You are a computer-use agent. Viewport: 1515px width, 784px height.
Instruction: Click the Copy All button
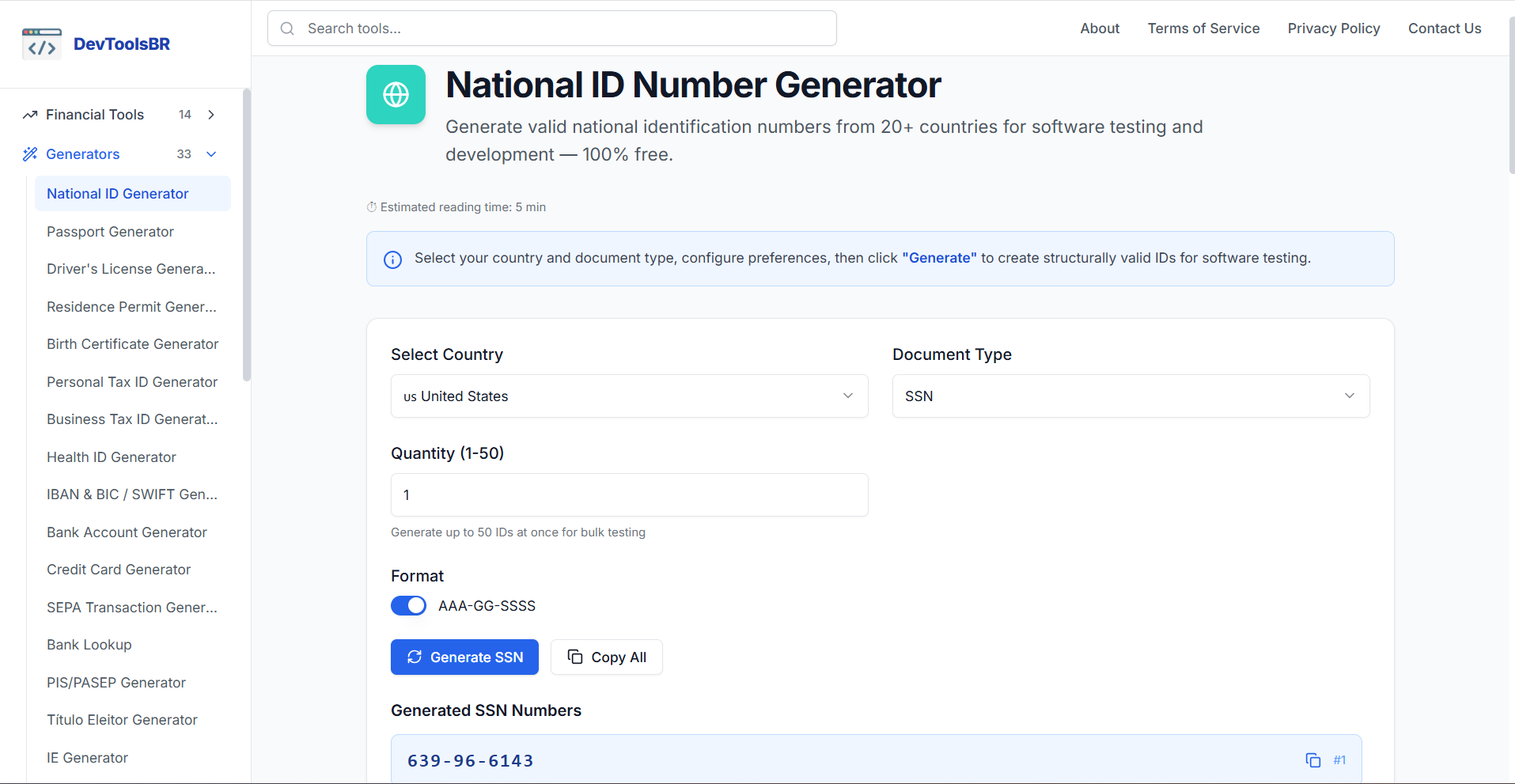tap(607, 657)
